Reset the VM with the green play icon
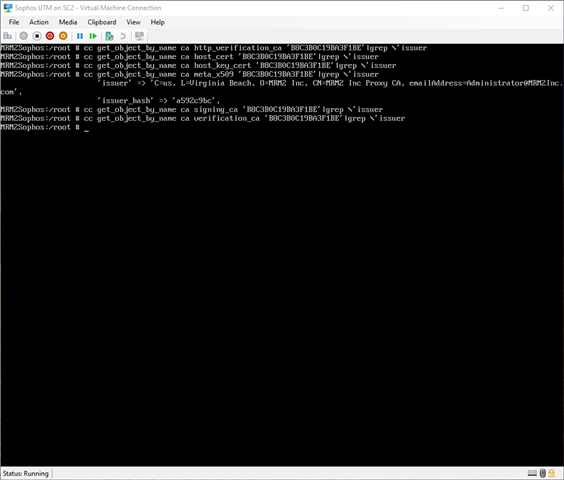Image resolution: width=564 pixels, height=480 pixels. tap(93, 36)
